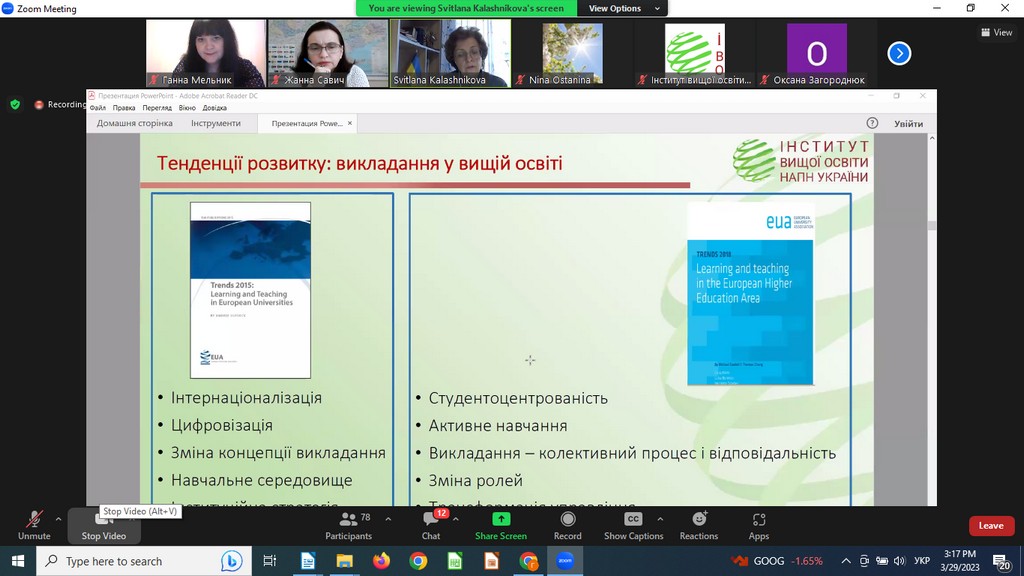The height and width of the screenshot is (576, 1024).
Task: Show next participants with blue arrow
Action: (899, 54)
